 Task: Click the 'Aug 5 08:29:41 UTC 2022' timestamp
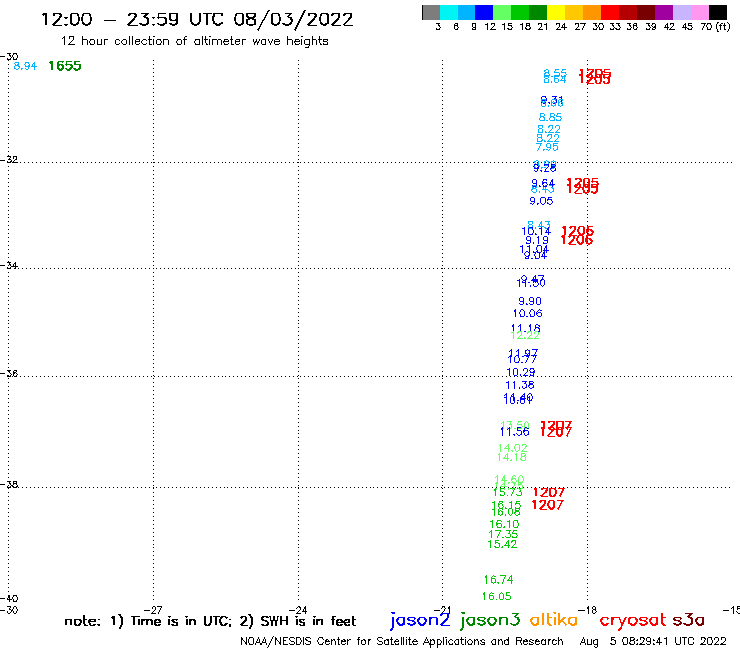point(653,642)
